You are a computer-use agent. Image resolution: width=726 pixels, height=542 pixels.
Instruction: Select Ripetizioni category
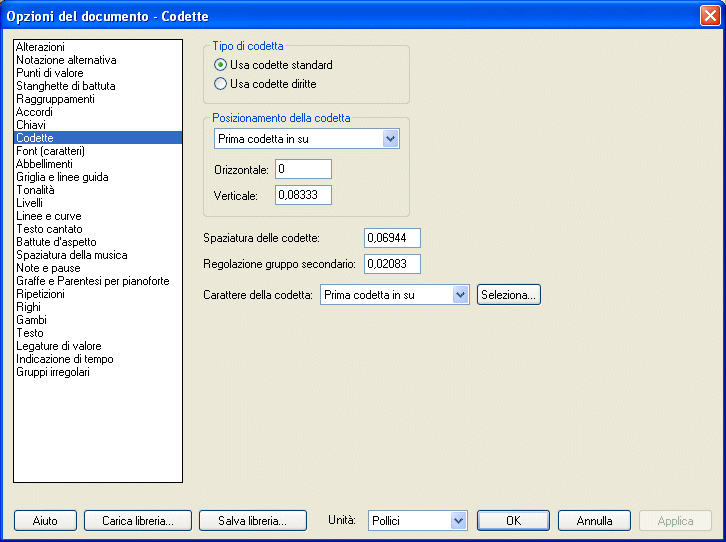(98, 293)
